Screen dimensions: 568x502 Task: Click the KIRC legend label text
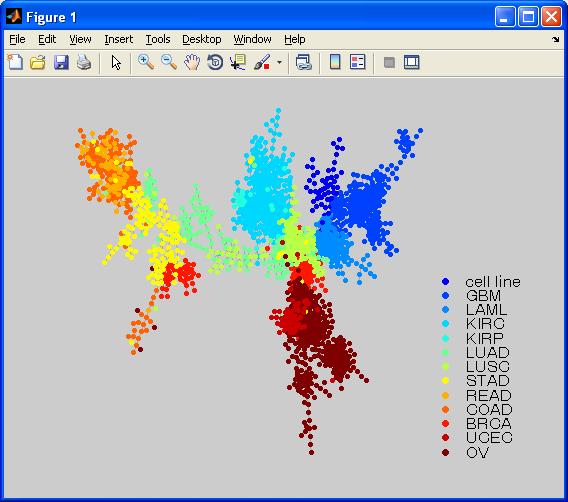pyautogui.click(x=485, y=323)
